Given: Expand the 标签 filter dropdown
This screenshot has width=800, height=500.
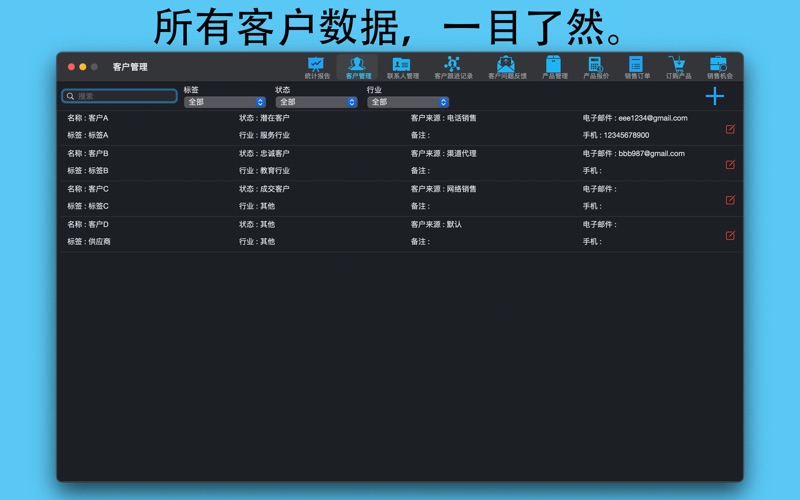Looking at the screenshot, I should pos(224,102).
